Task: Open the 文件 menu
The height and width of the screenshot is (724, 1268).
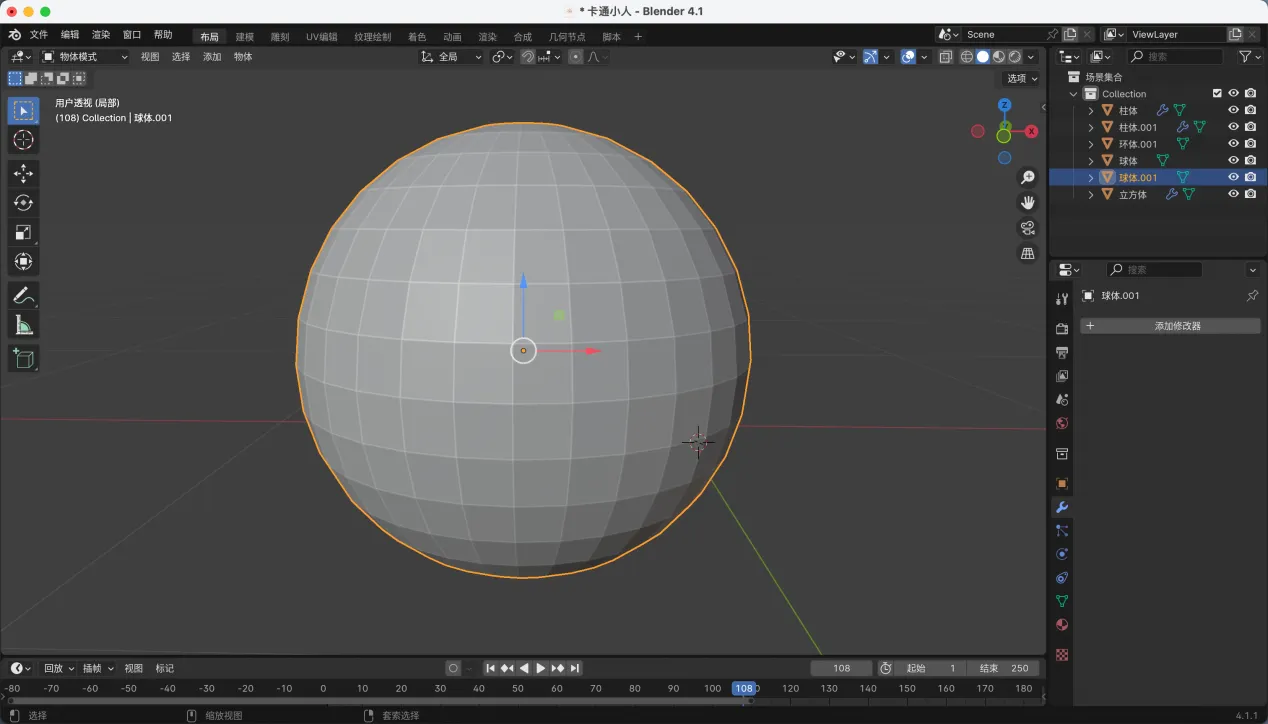Action: click(39, 35)
